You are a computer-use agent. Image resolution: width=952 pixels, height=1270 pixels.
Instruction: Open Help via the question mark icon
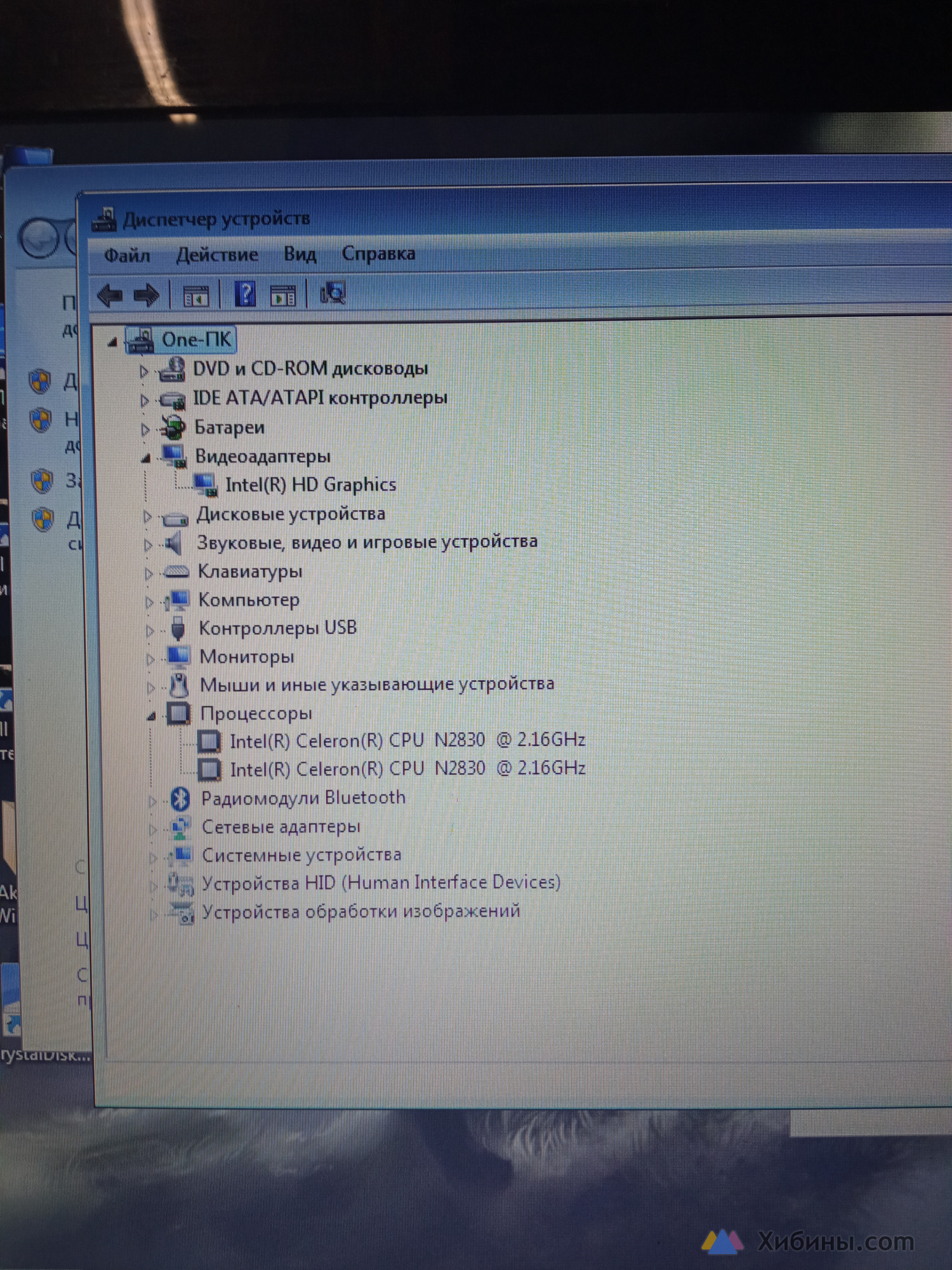[x=245, y=294]
